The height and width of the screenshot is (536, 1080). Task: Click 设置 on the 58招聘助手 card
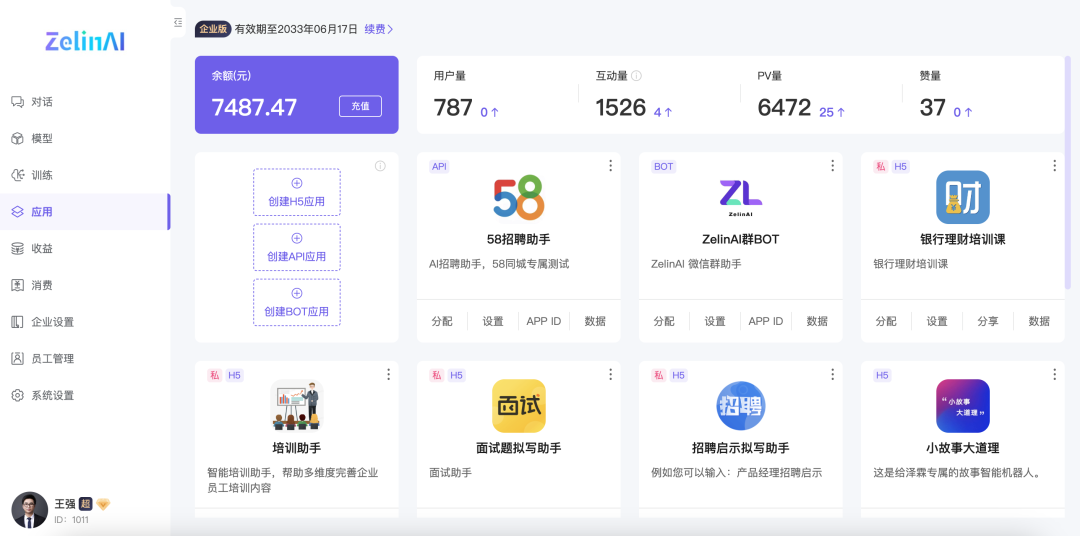pyautogui.click(x=493, y=321)
